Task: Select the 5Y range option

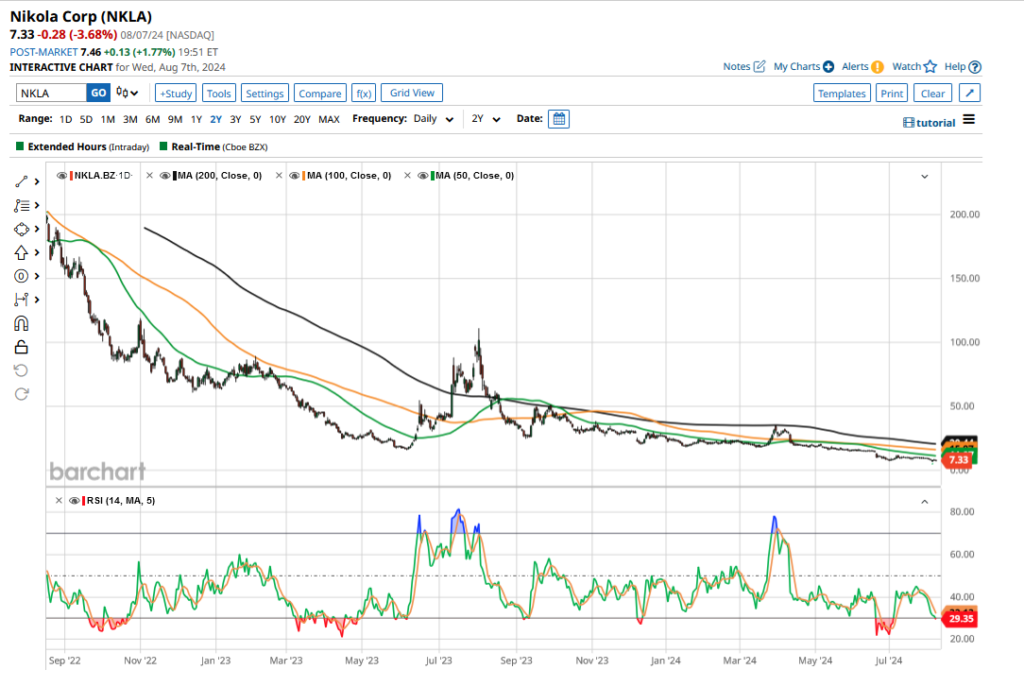Action: click(x=255, y=119)
